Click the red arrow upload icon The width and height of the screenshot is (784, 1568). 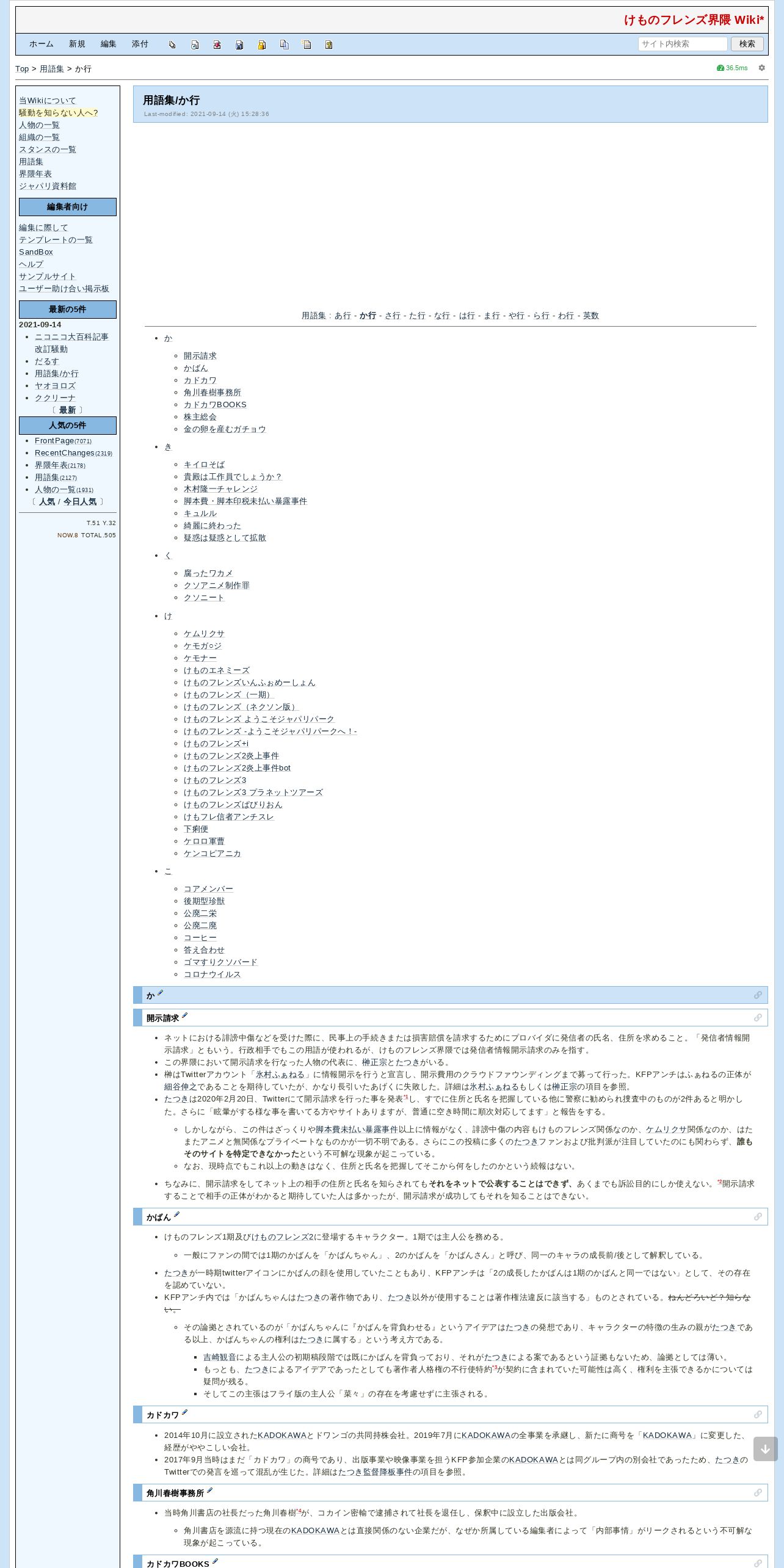[217, 45]
